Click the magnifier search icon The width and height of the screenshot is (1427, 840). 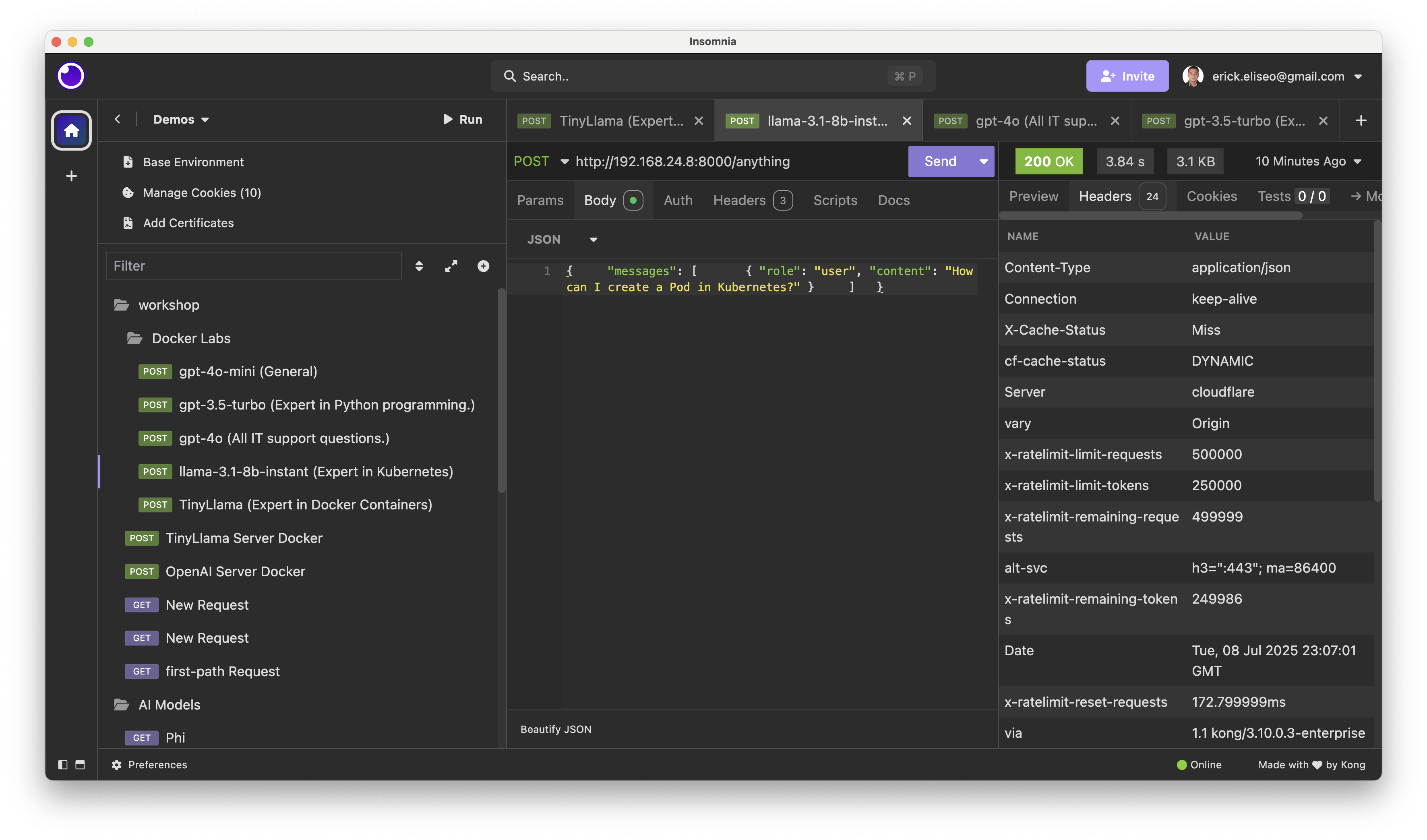(x=510, y=76)
